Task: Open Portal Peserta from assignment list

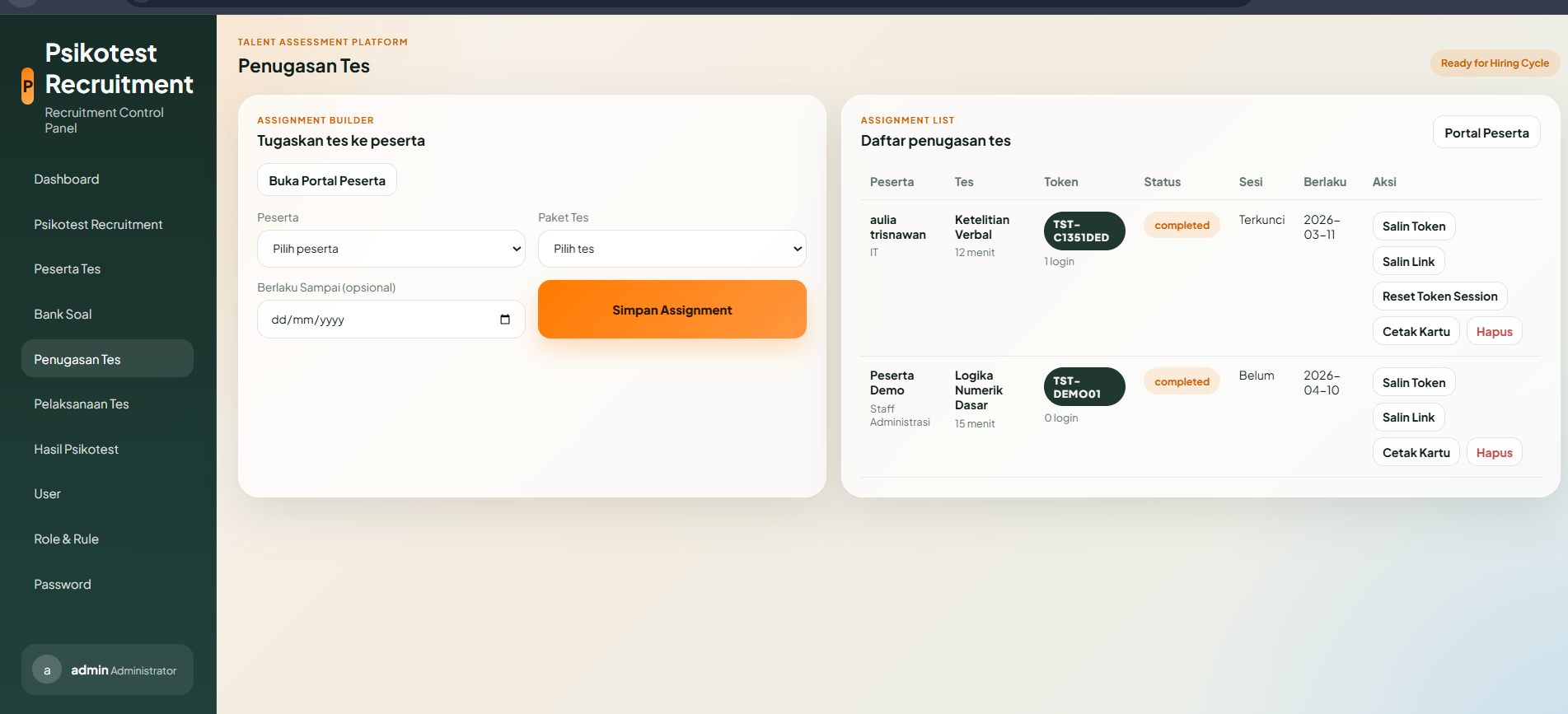Action: (1486, 133)
